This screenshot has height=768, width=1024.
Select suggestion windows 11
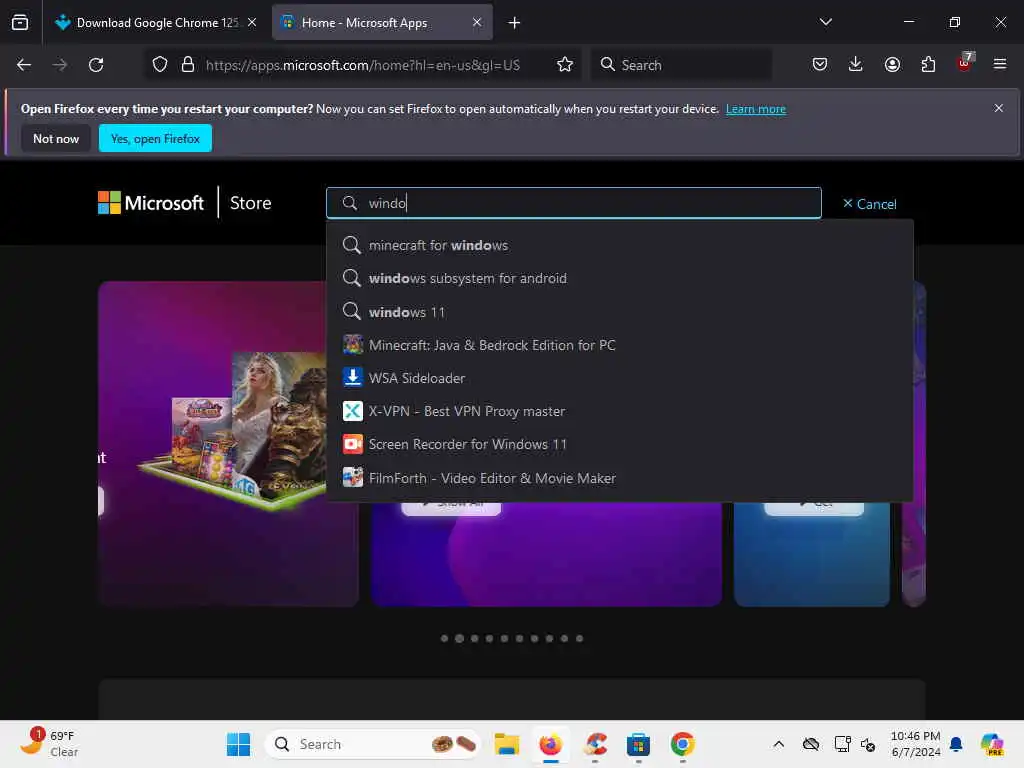(620, 312)
